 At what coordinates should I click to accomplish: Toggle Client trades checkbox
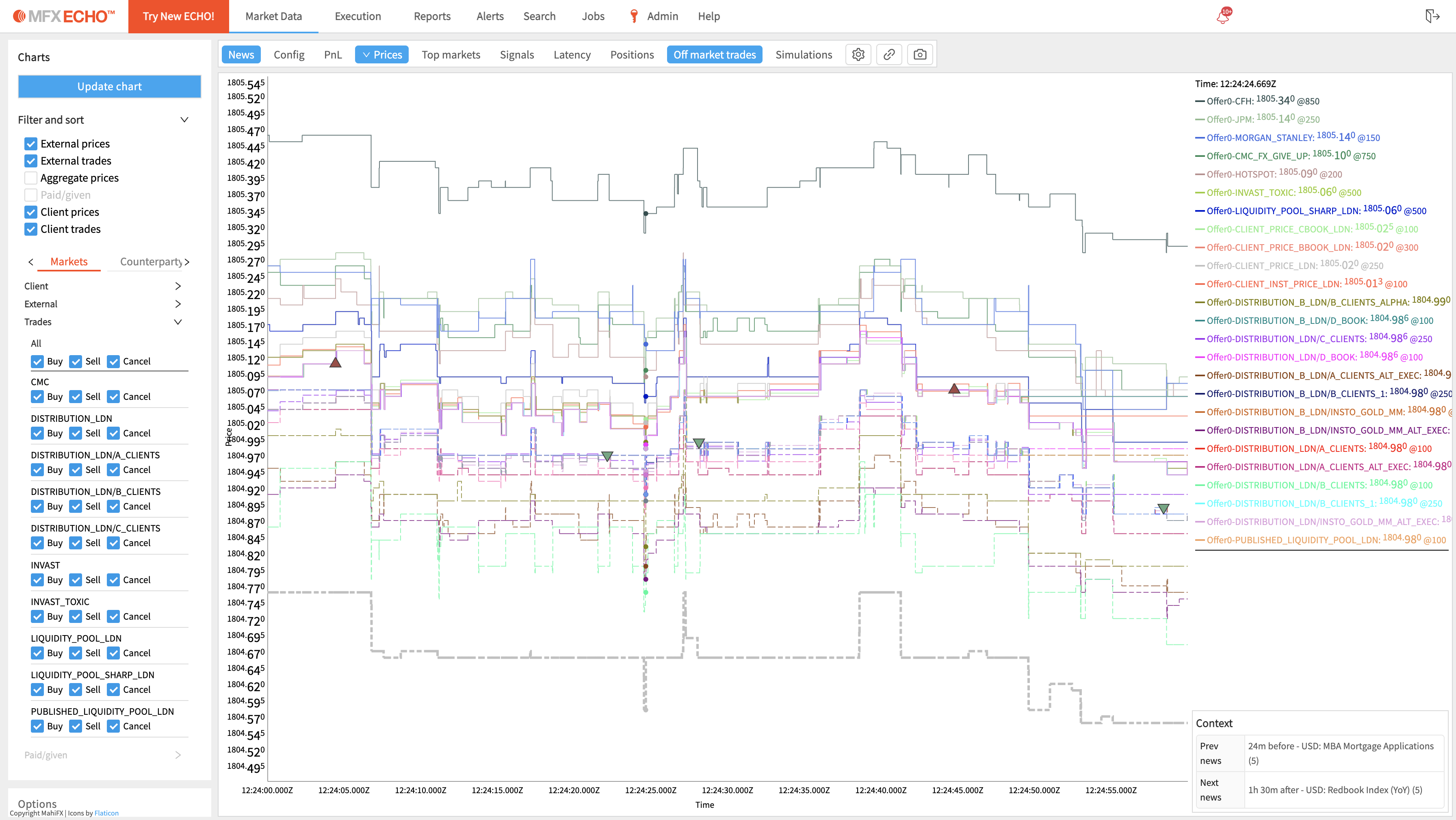click(x=31, y=229)
